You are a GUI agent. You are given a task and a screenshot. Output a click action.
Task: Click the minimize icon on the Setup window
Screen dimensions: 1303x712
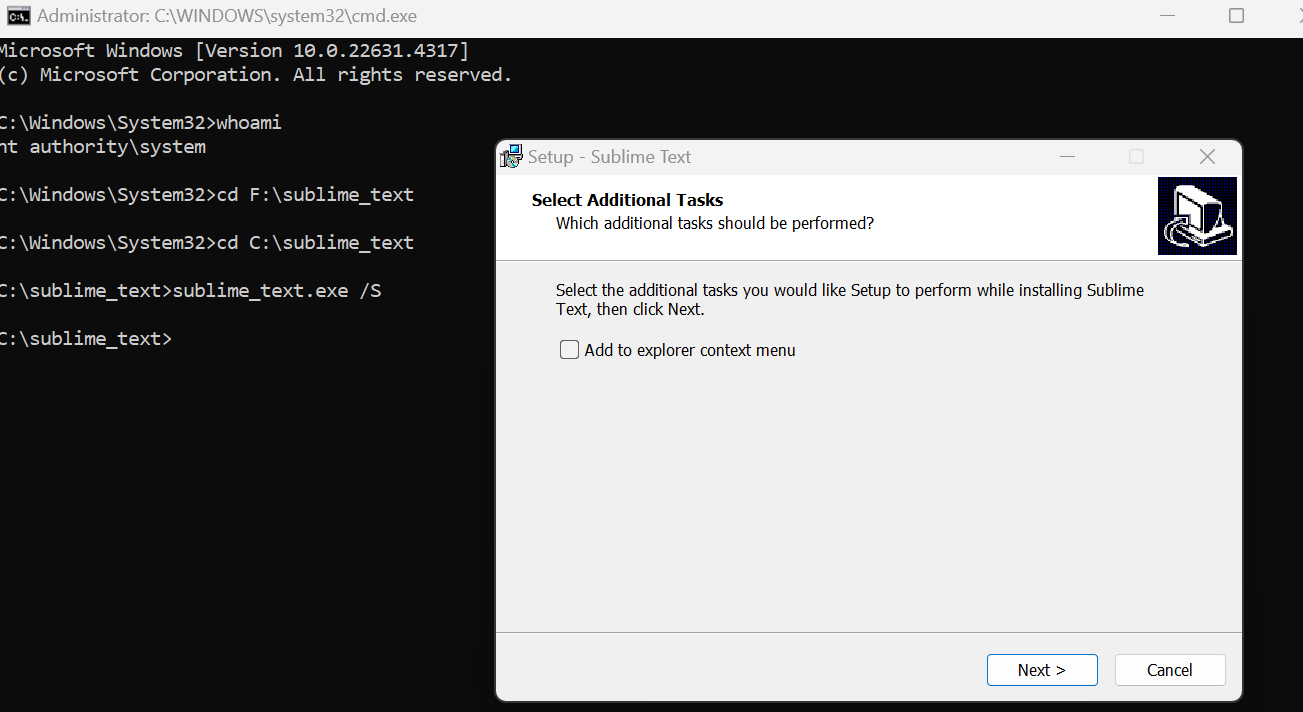1067,156
